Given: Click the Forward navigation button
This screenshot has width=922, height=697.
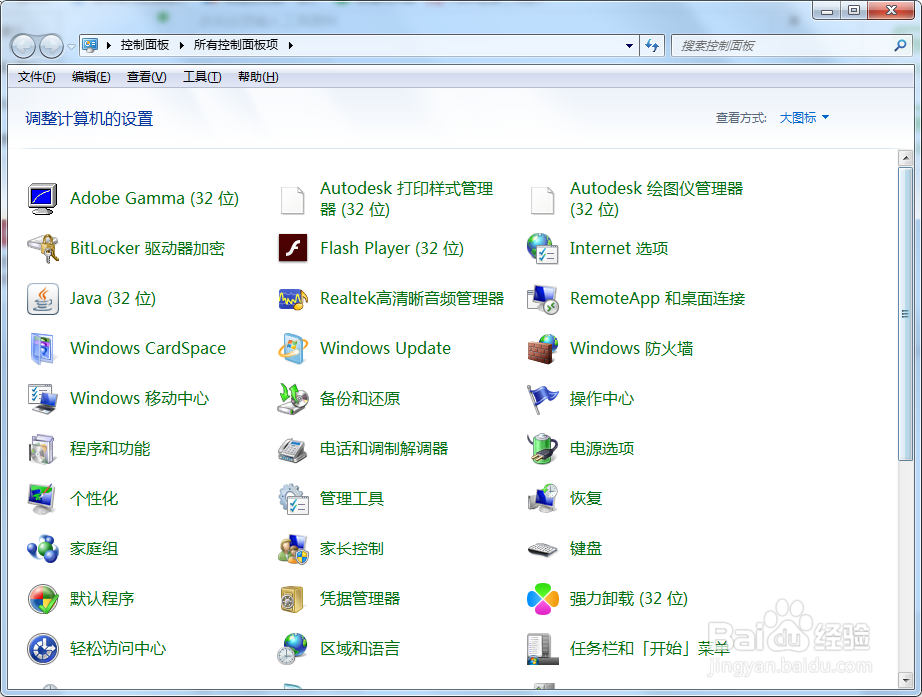Looking at the screenshot, I should pos(51,46).
